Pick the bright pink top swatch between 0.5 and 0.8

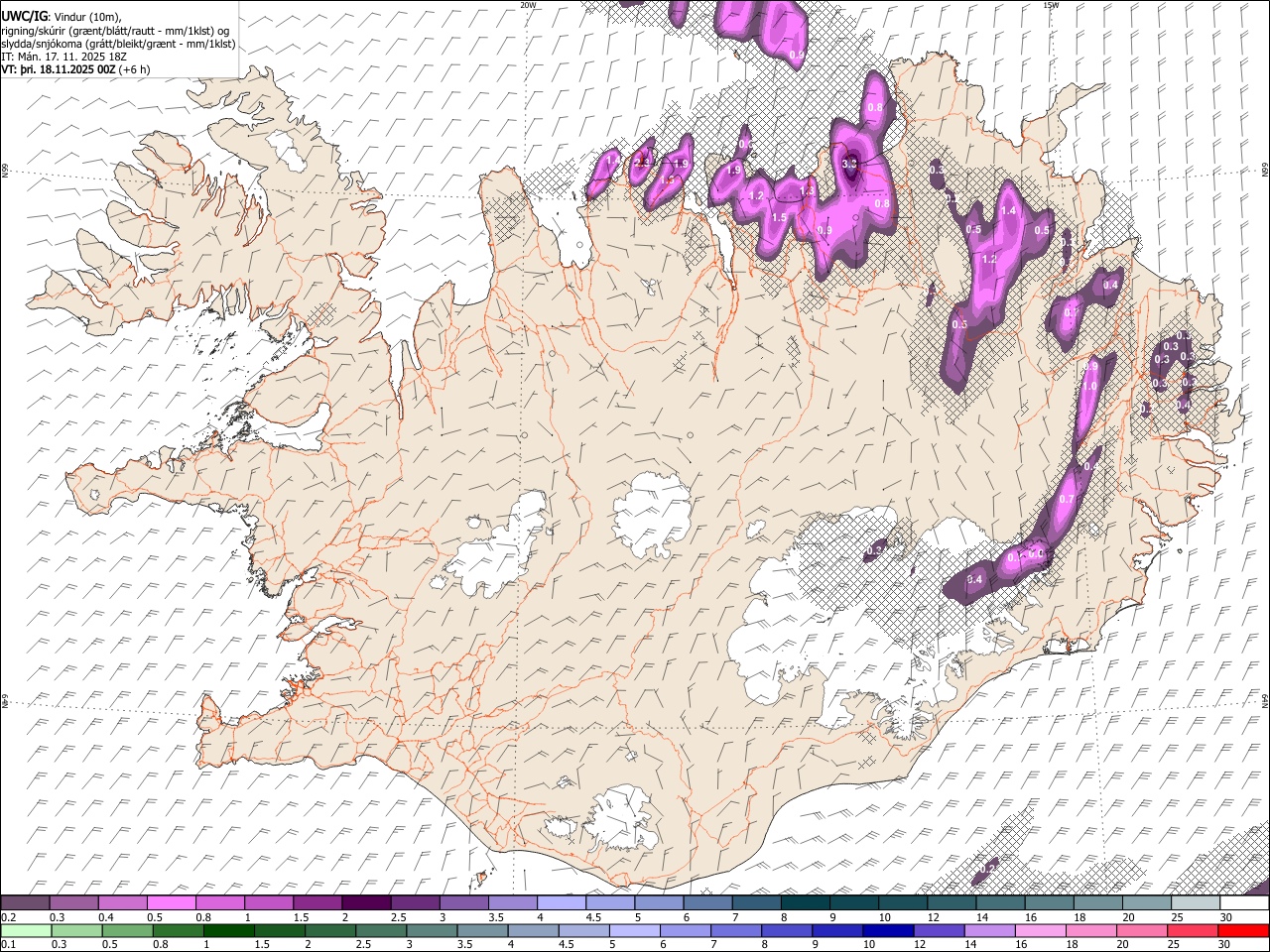pos(171,903)
